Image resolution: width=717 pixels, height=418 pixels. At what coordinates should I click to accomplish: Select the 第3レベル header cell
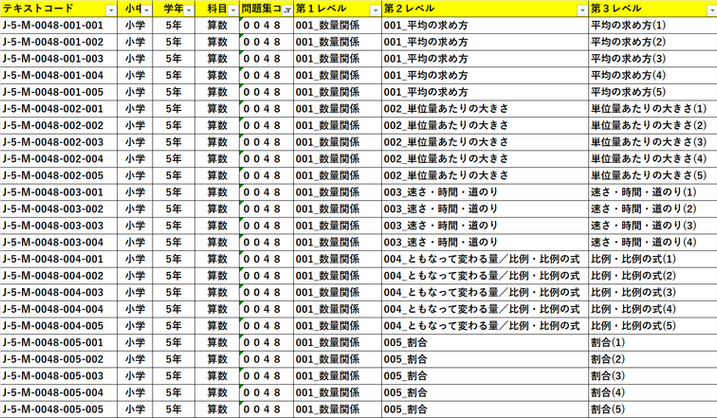pos(653,9)
